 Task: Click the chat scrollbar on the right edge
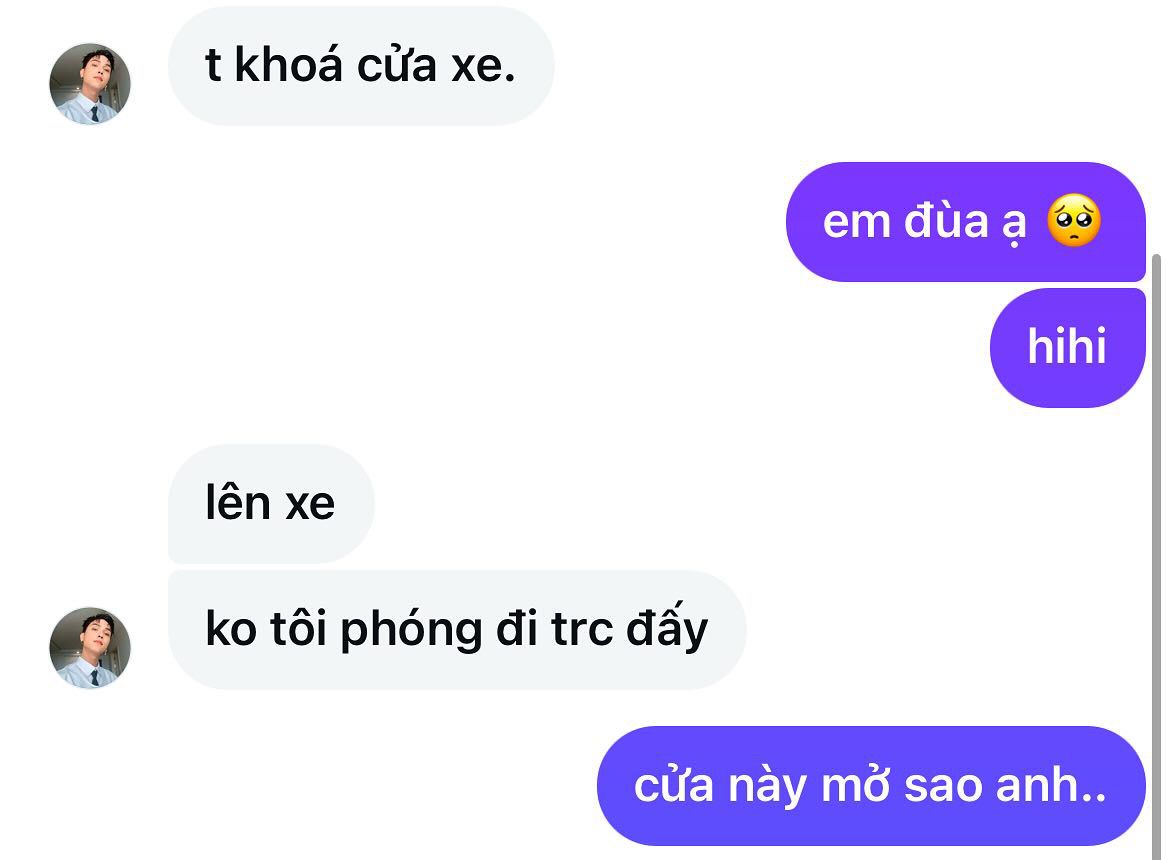click(x=1157, y=556)
